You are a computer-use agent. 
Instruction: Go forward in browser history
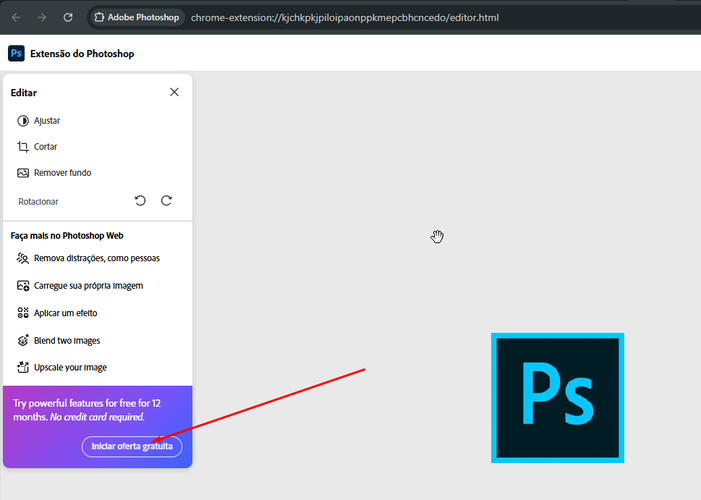coord(42,18)
